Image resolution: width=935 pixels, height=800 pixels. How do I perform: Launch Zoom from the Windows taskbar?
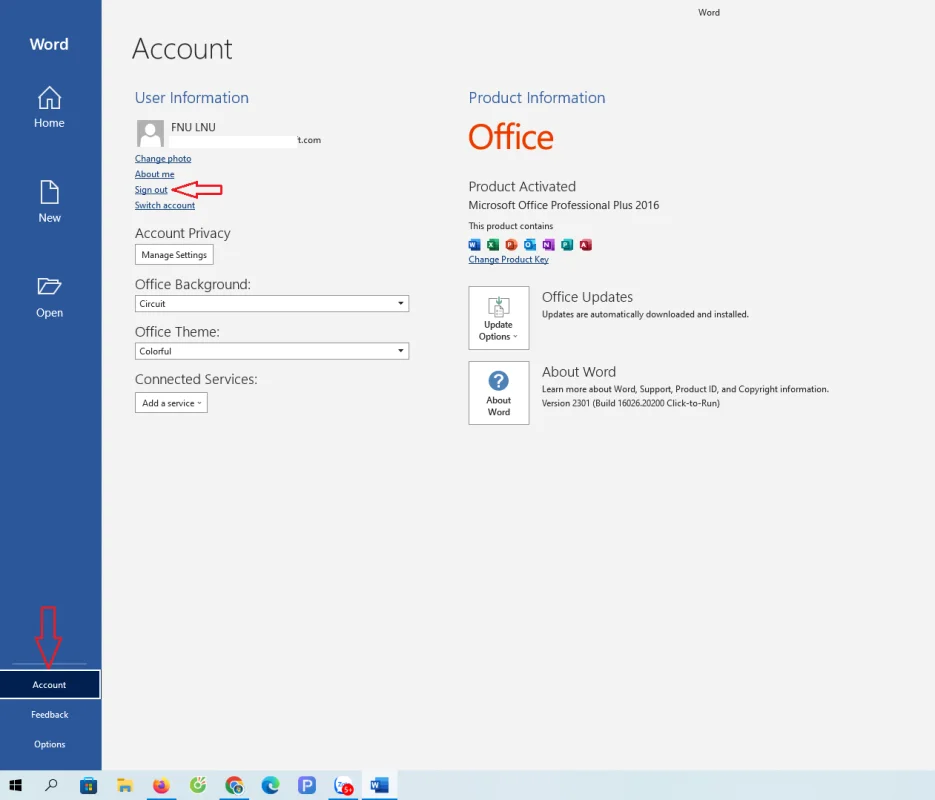click(343, 785)
